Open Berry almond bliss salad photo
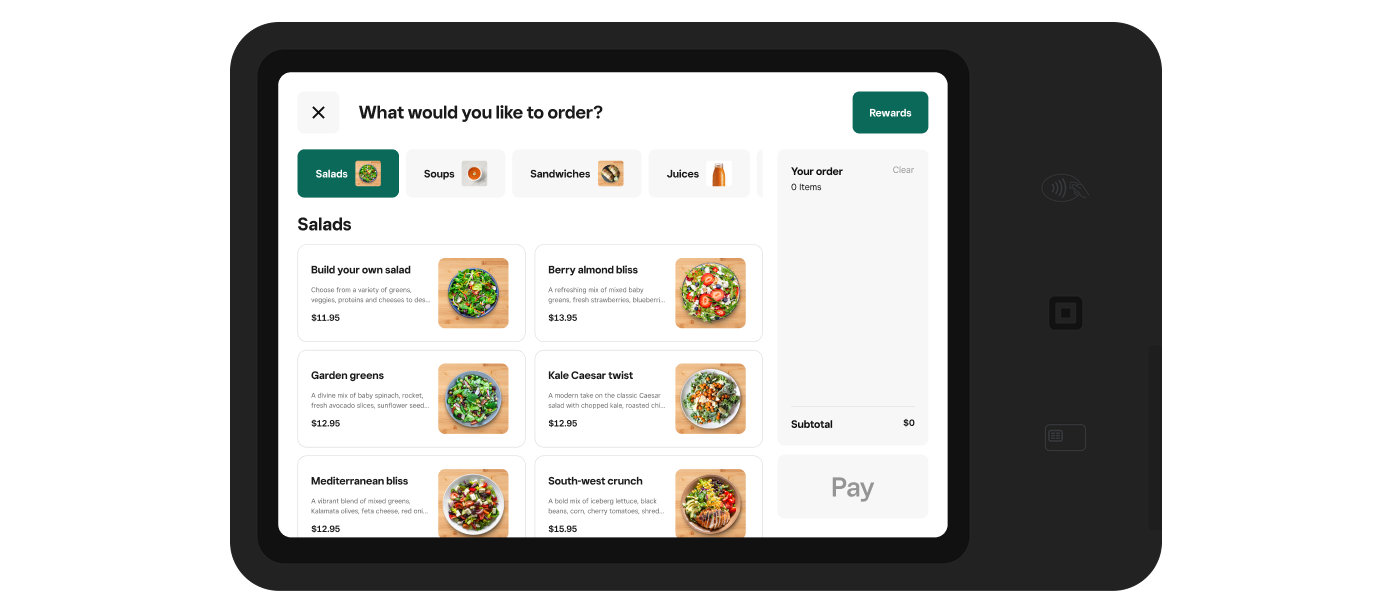1392x614 pixels. [x=710, y=293]
